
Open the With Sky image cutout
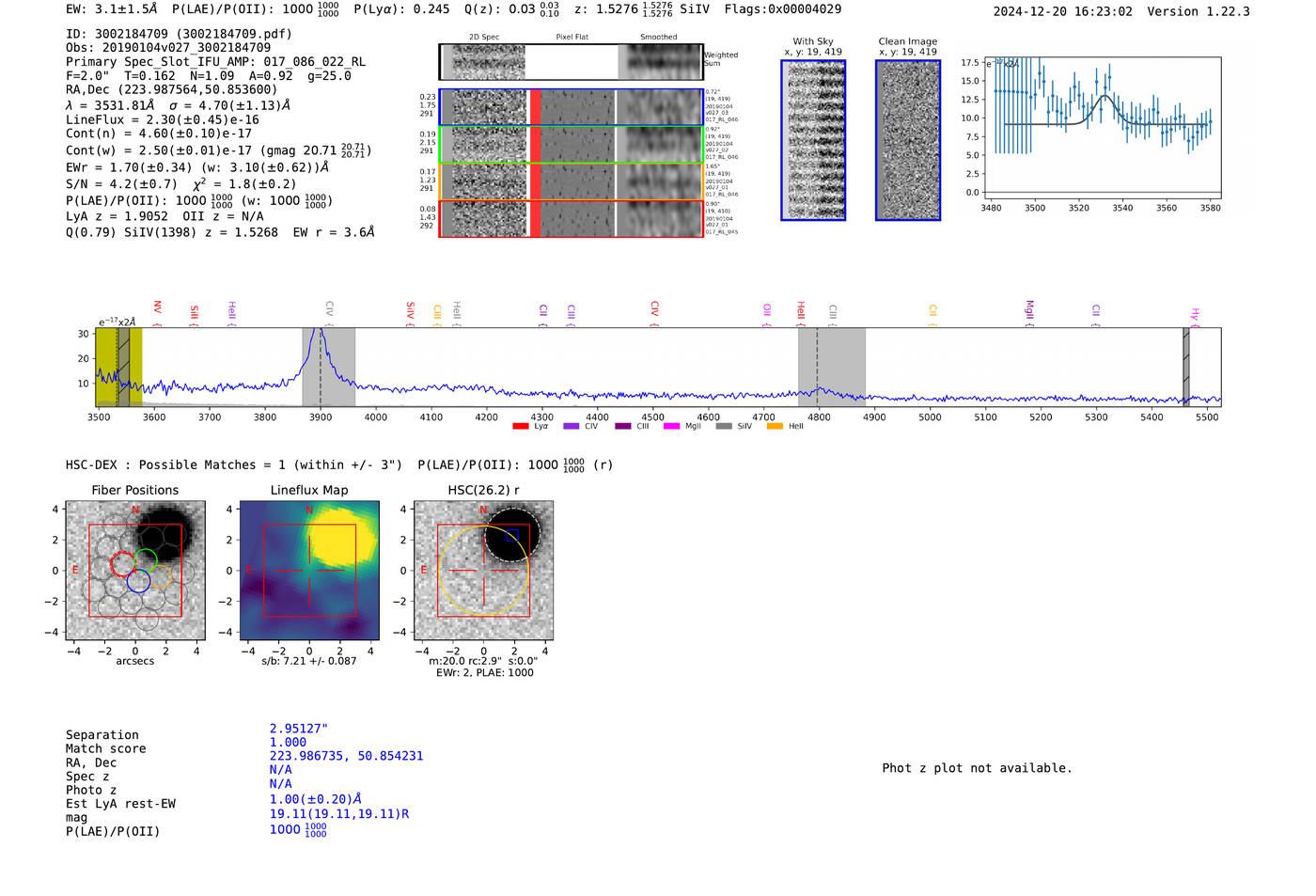pos(813,140)
